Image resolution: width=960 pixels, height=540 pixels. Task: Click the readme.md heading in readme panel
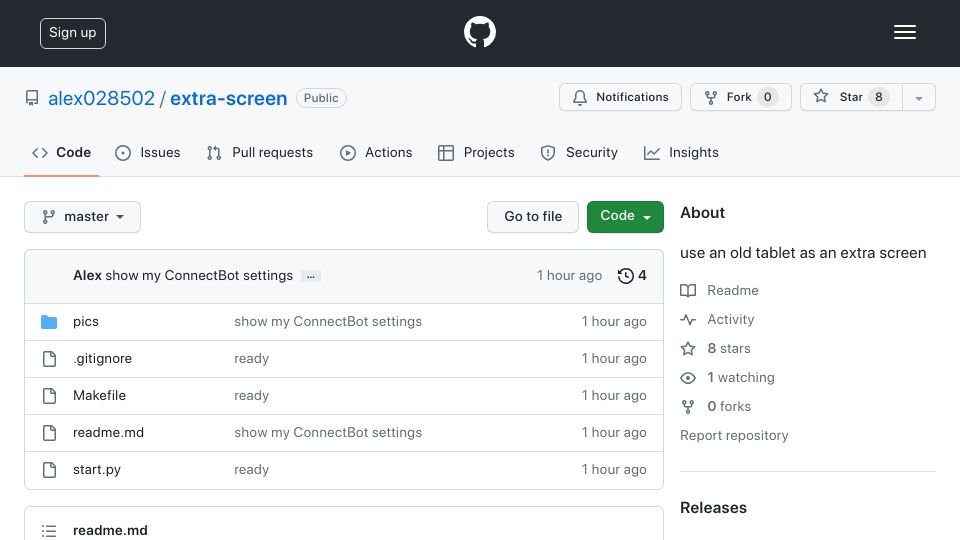pos(110,530)
